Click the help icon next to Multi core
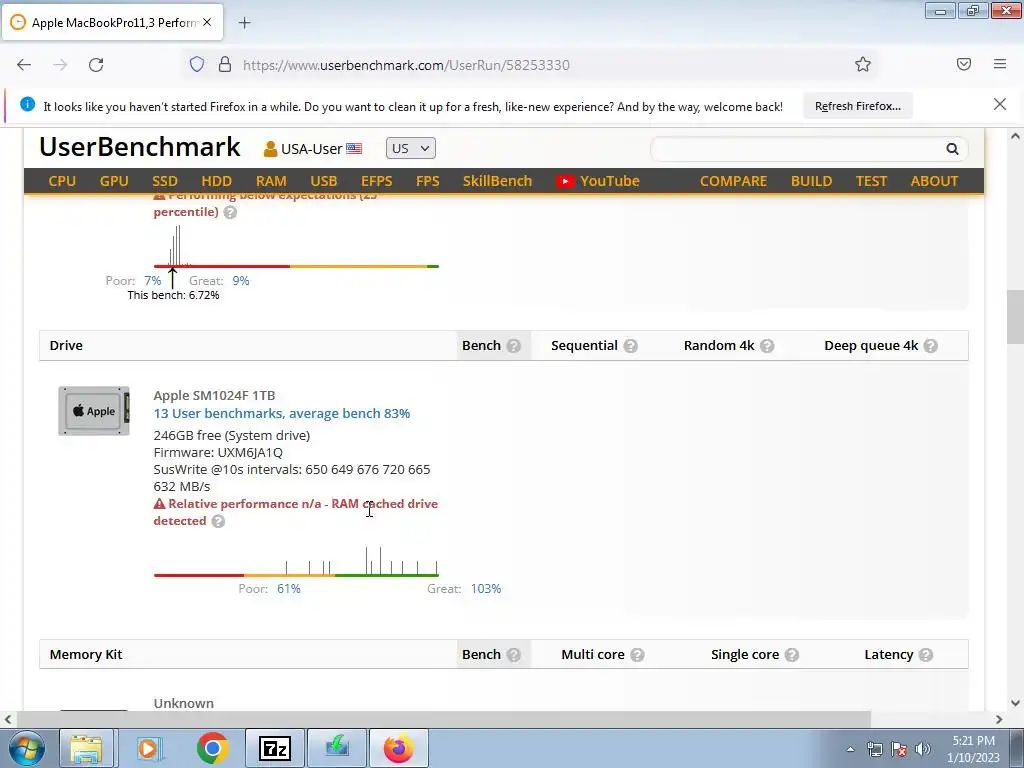This screenshot has width=1024, height=768. pos(637,654)
